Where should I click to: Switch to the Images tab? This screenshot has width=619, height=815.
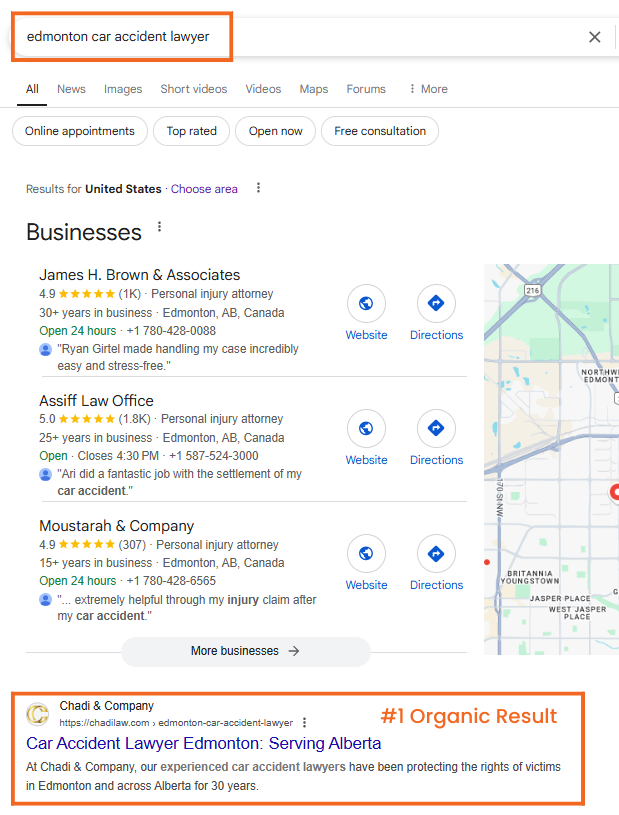tap(123, 89)
